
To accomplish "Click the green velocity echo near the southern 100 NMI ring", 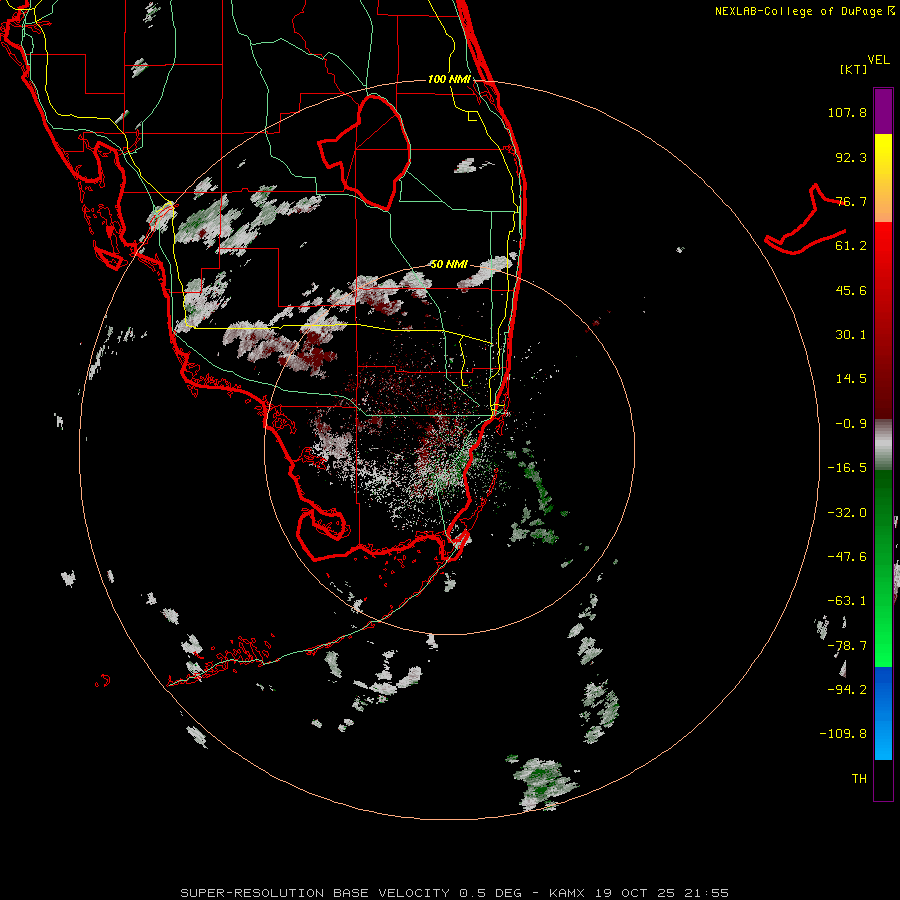I will coord(542,782).
